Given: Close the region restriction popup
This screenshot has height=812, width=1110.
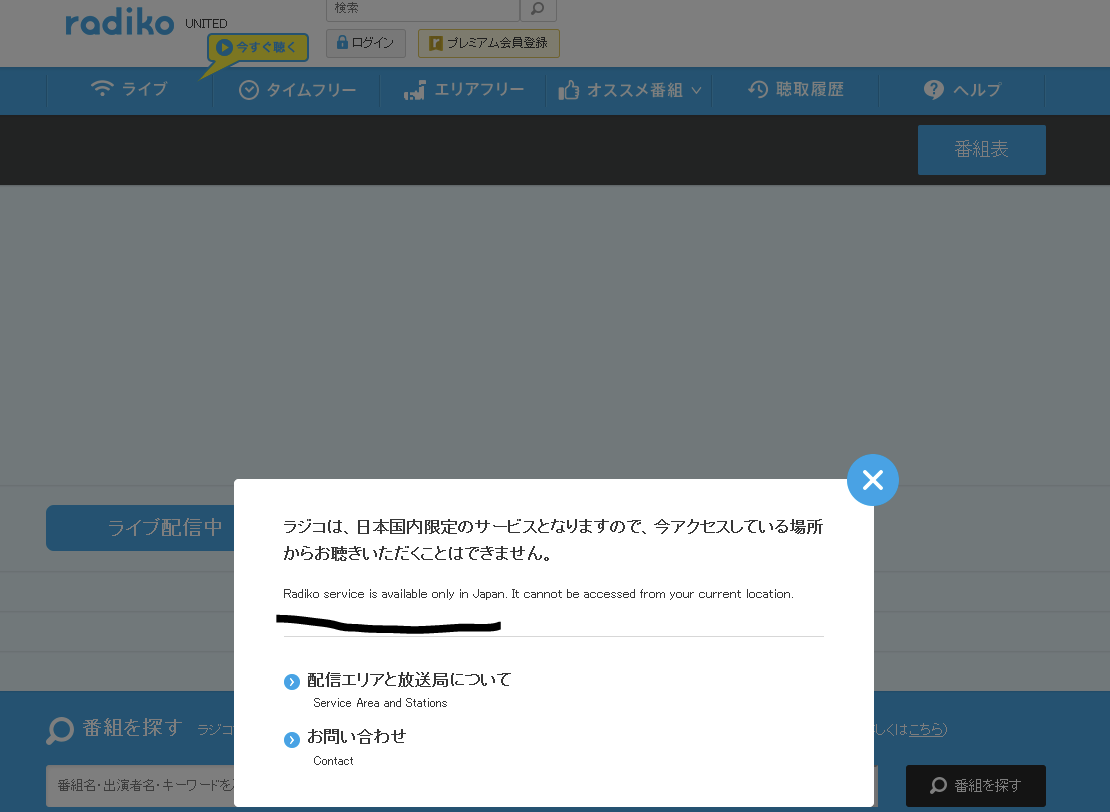Looking at the screenshot, I should click(872, 480).
